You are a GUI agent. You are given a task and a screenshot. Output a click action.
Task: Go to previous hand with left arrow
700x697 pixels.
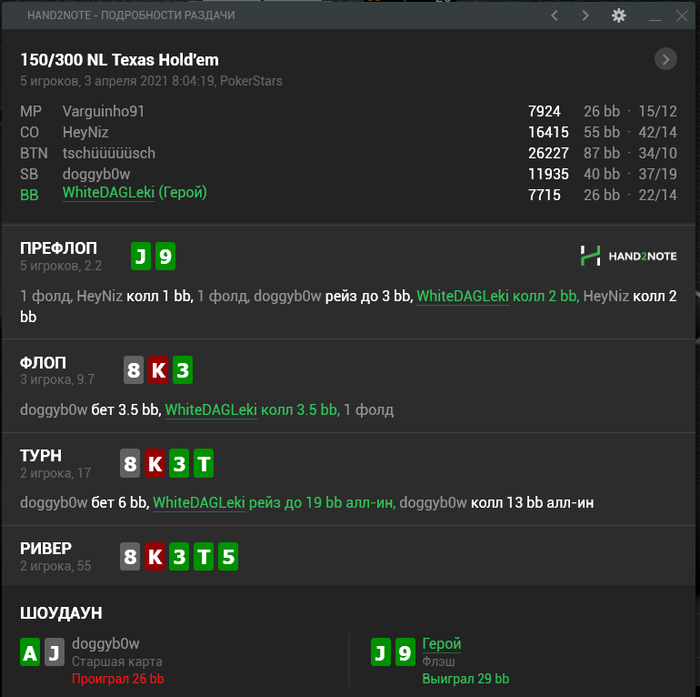pyautogui.click(x=554, y=16)
